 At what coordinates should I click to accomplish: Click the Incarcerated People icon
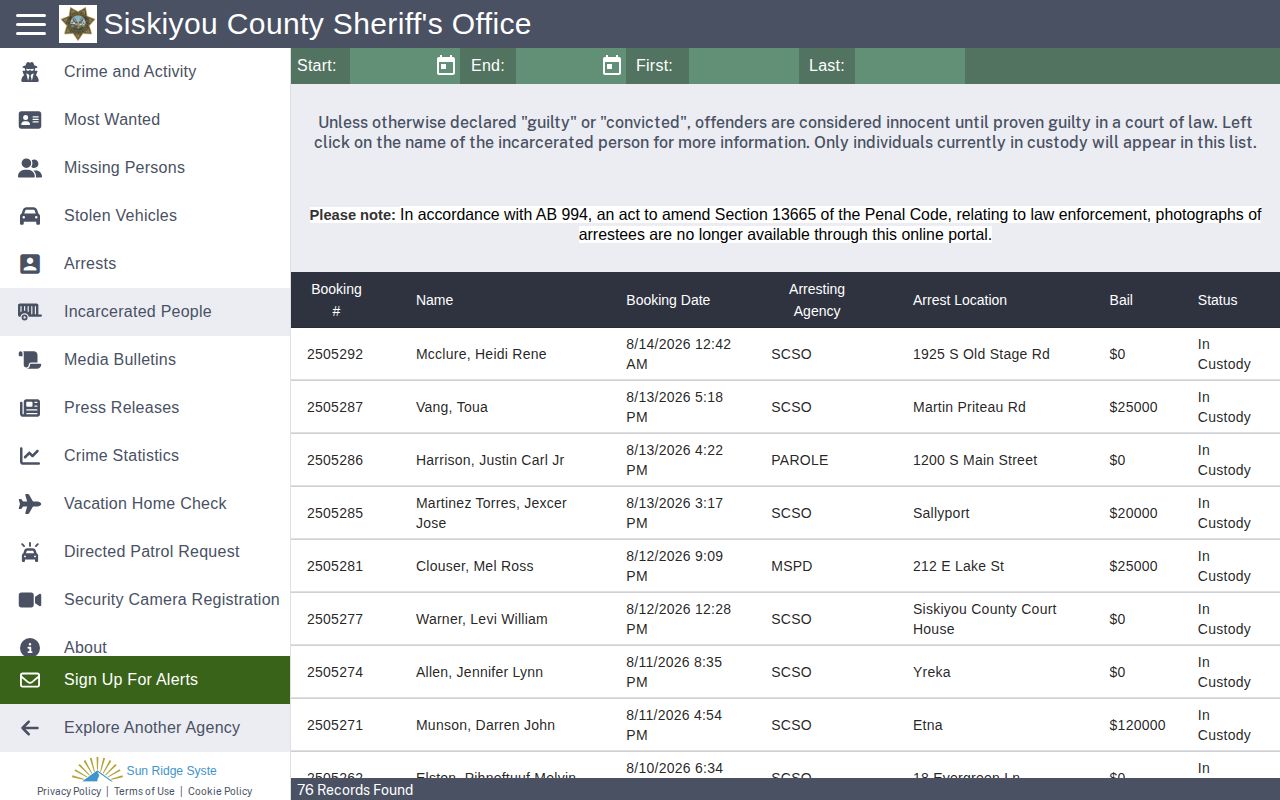pos(30,312)
